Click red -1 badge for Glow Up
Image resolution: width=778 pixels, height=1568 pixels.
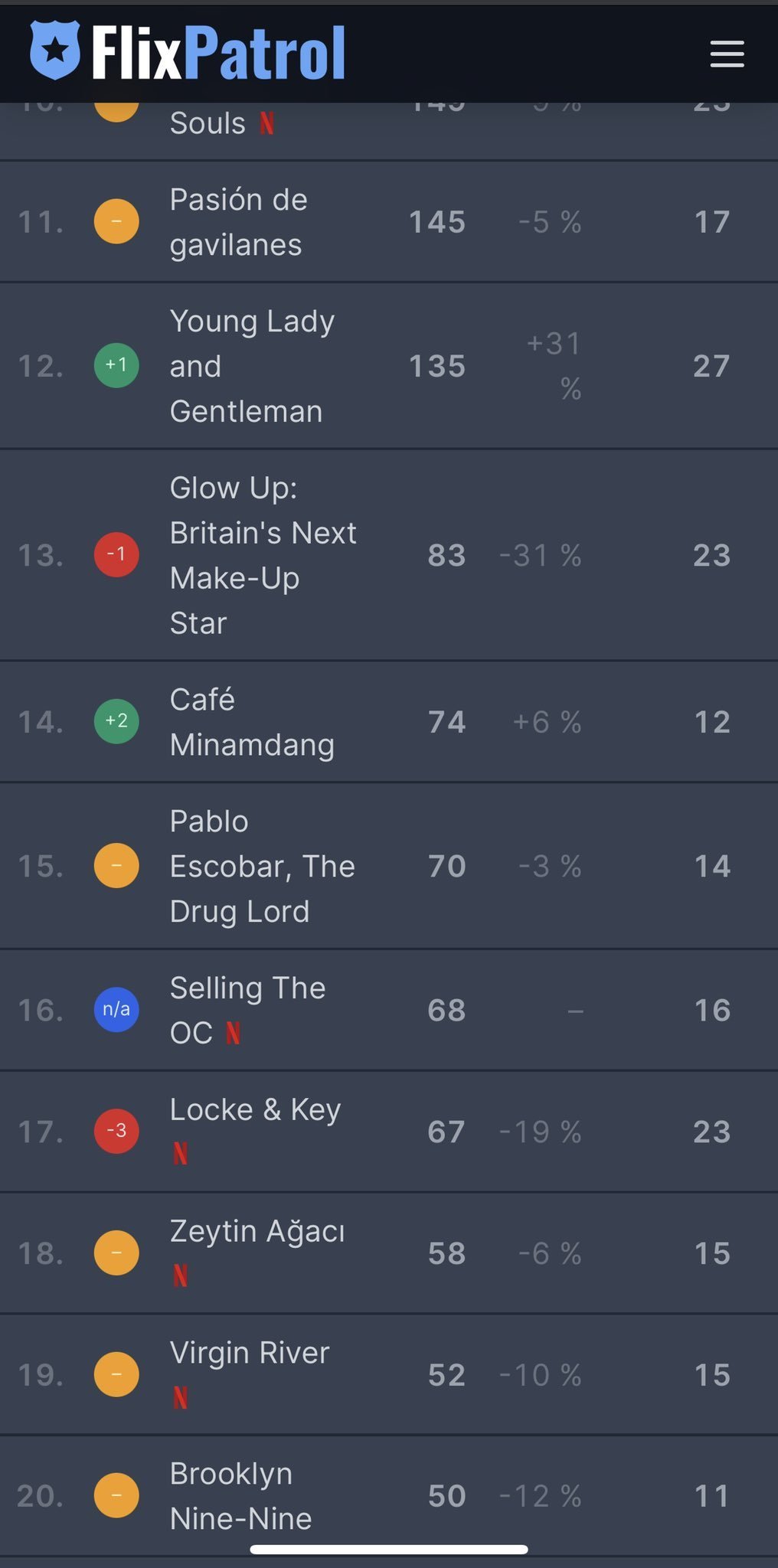[x=116, y=554]
